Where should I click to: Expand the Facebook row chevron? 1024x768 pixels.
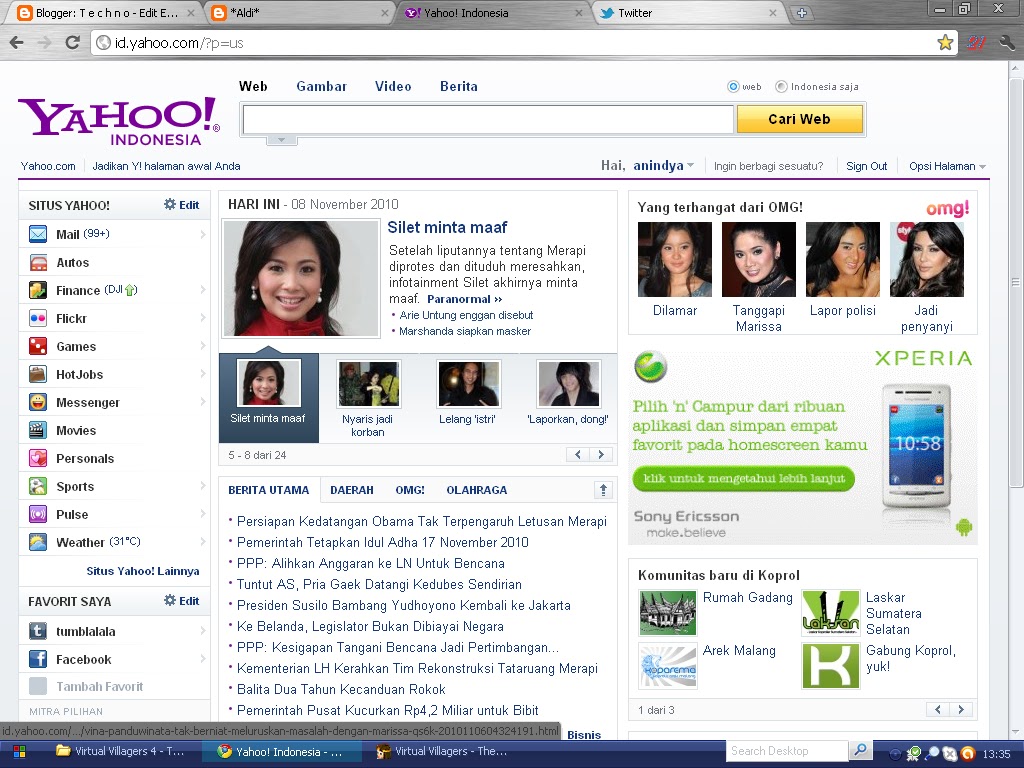pos(202,659)
